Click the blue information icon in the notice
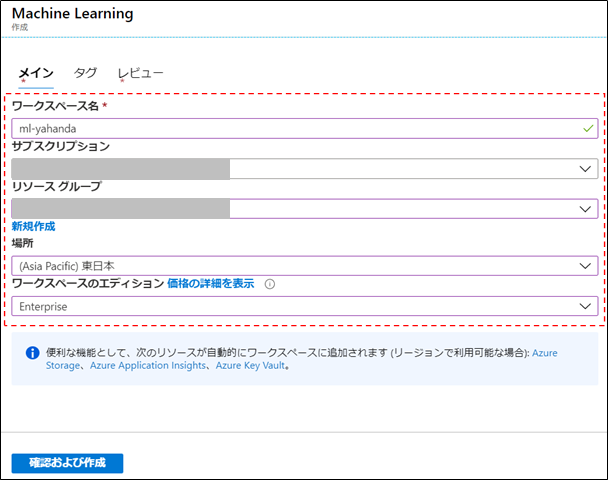This screenshot has width=608, height=480. (33, 353)
